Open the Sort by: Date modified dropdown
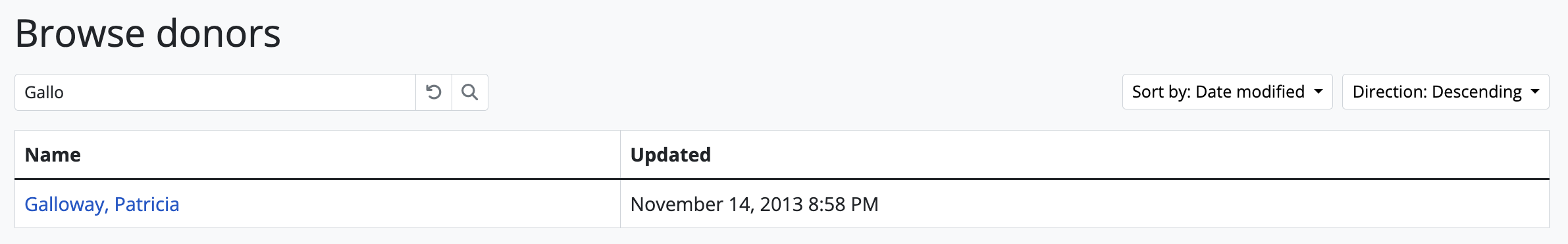Screen dimensions: 1568x244 [x=1227, y=92]
